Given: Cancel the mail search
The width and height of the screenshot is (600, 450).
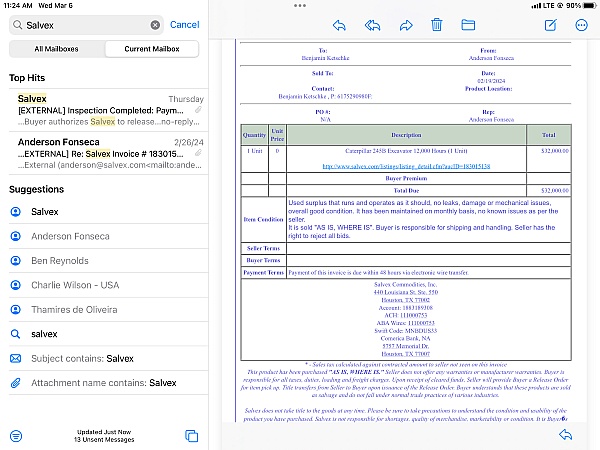Looking at the screenshot, I should [x=184, y=25].
